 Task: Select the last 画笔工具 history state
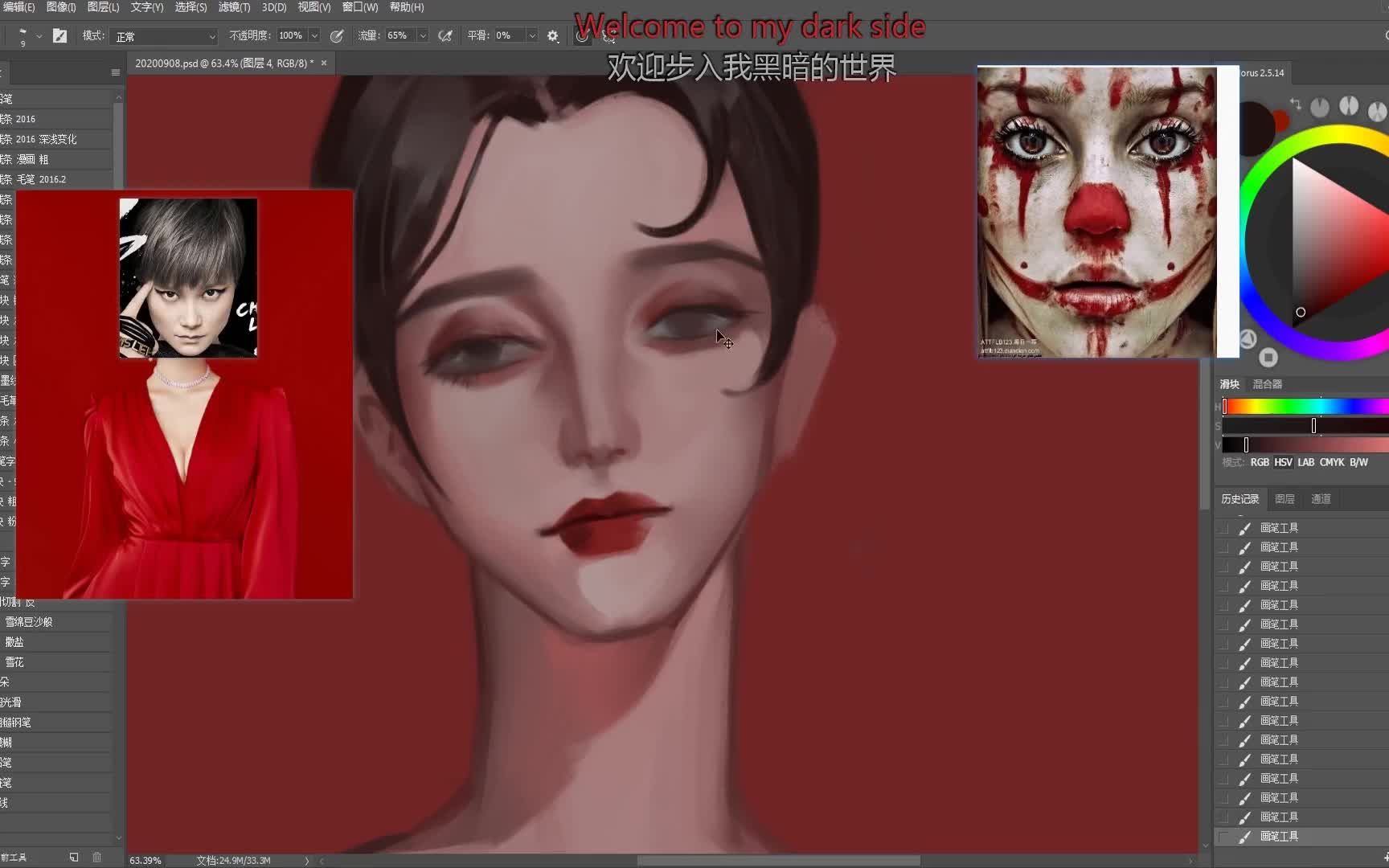pos(1301,837)
